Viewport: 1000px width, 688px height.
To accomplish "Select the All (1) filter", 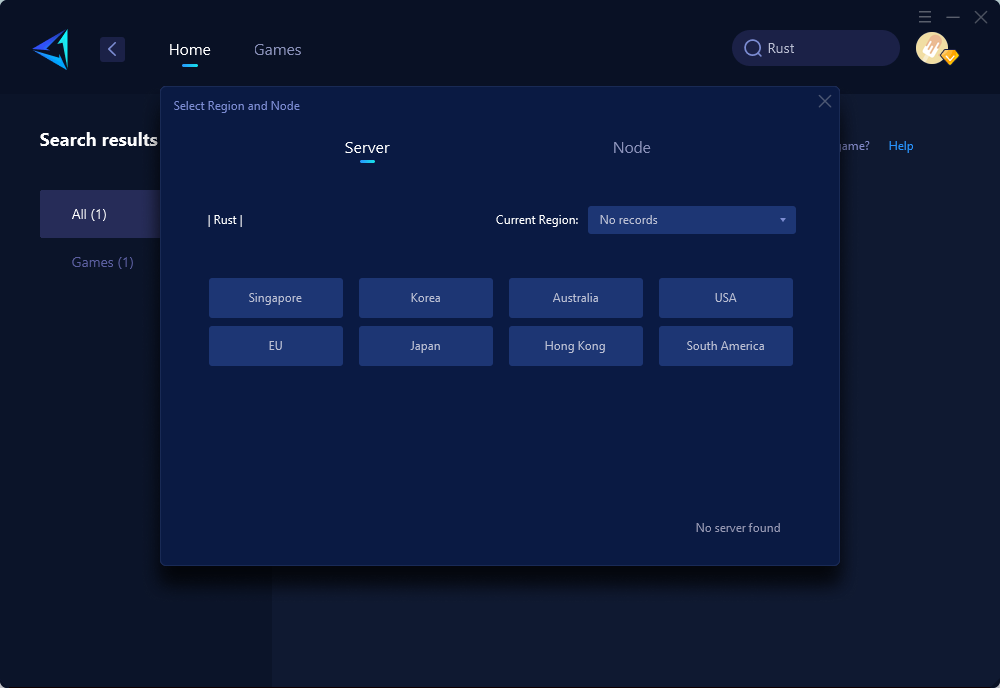I will [100, 214].
